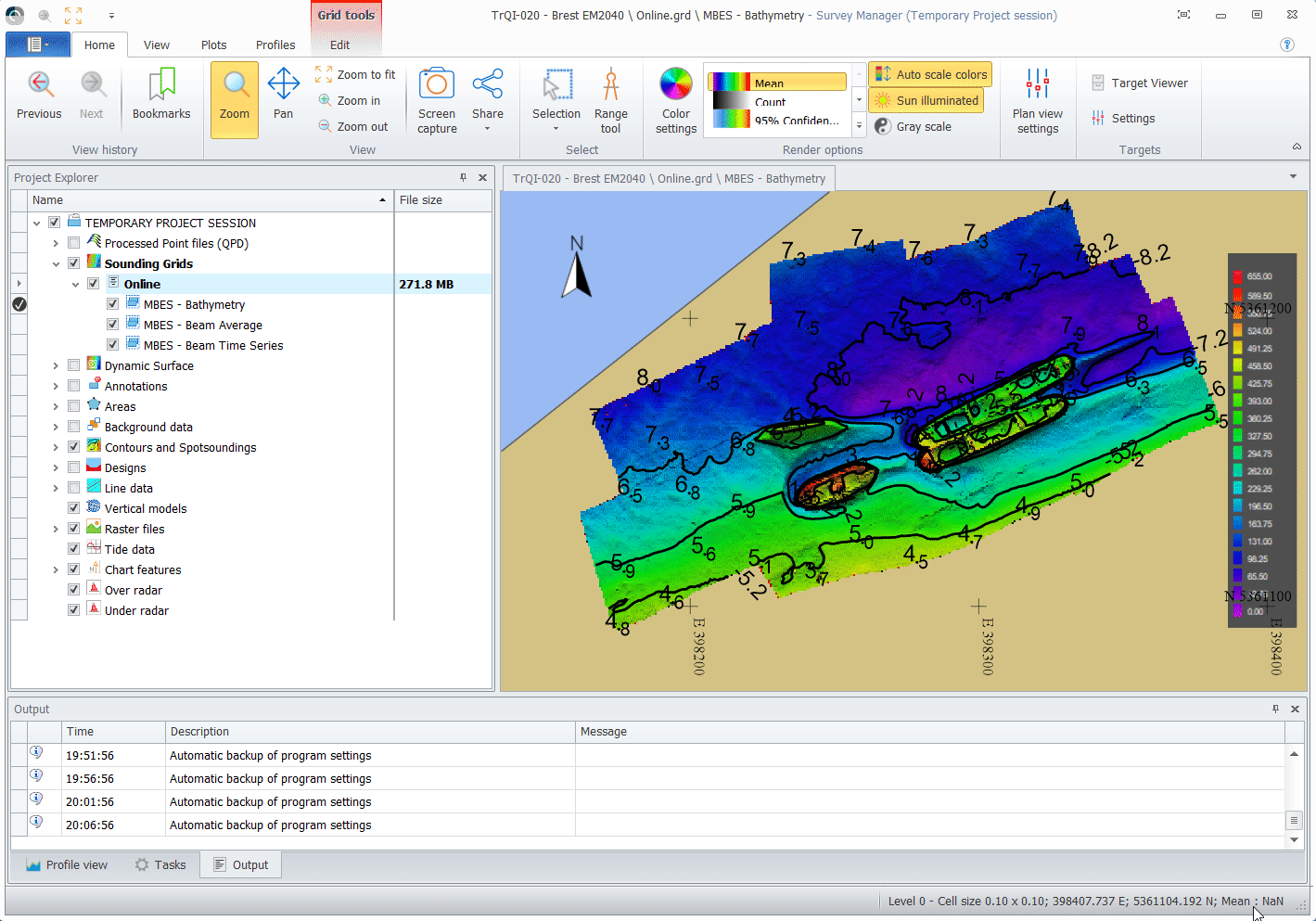This screenshot has width=1316, height=921.
Task: Open the Bookmarks tool
Action: coord(161,95)
